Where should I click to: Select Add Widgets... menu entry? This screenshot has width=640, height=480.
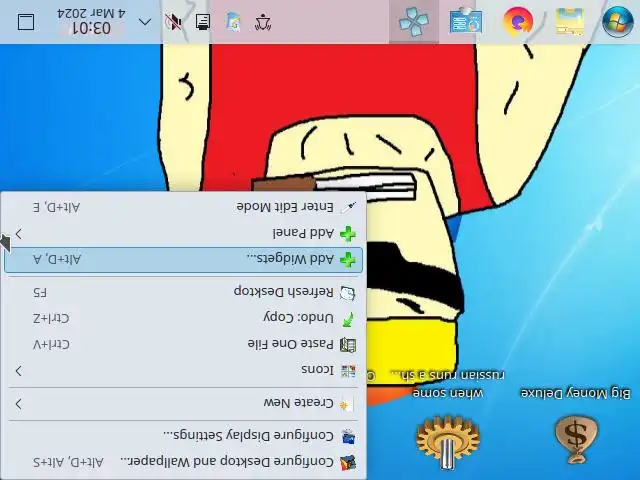coord(183,260)
